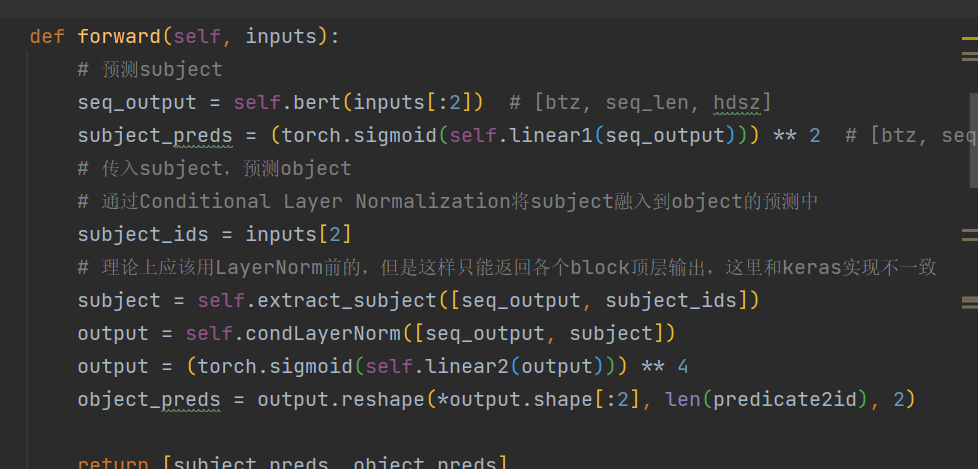Click 'predicate2id' in the reshape line
Screen dimensions: 978x469
pos(785,400)
